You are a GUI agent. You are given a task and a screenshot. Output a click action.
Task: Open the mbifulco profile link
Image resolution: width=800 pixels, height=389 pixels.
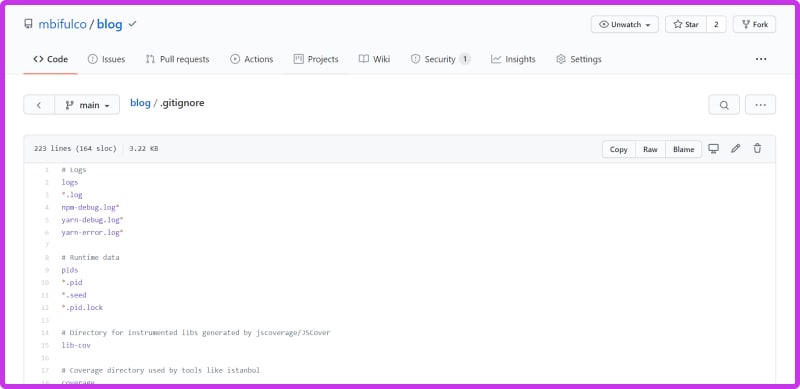[x=61, y=24]
